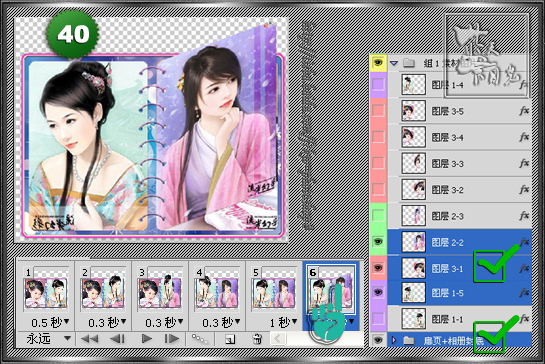Collapse the 组 1 layer group triangle
Image resolution: width=545 pixels, height=364 pixels.
pos(393,63)
